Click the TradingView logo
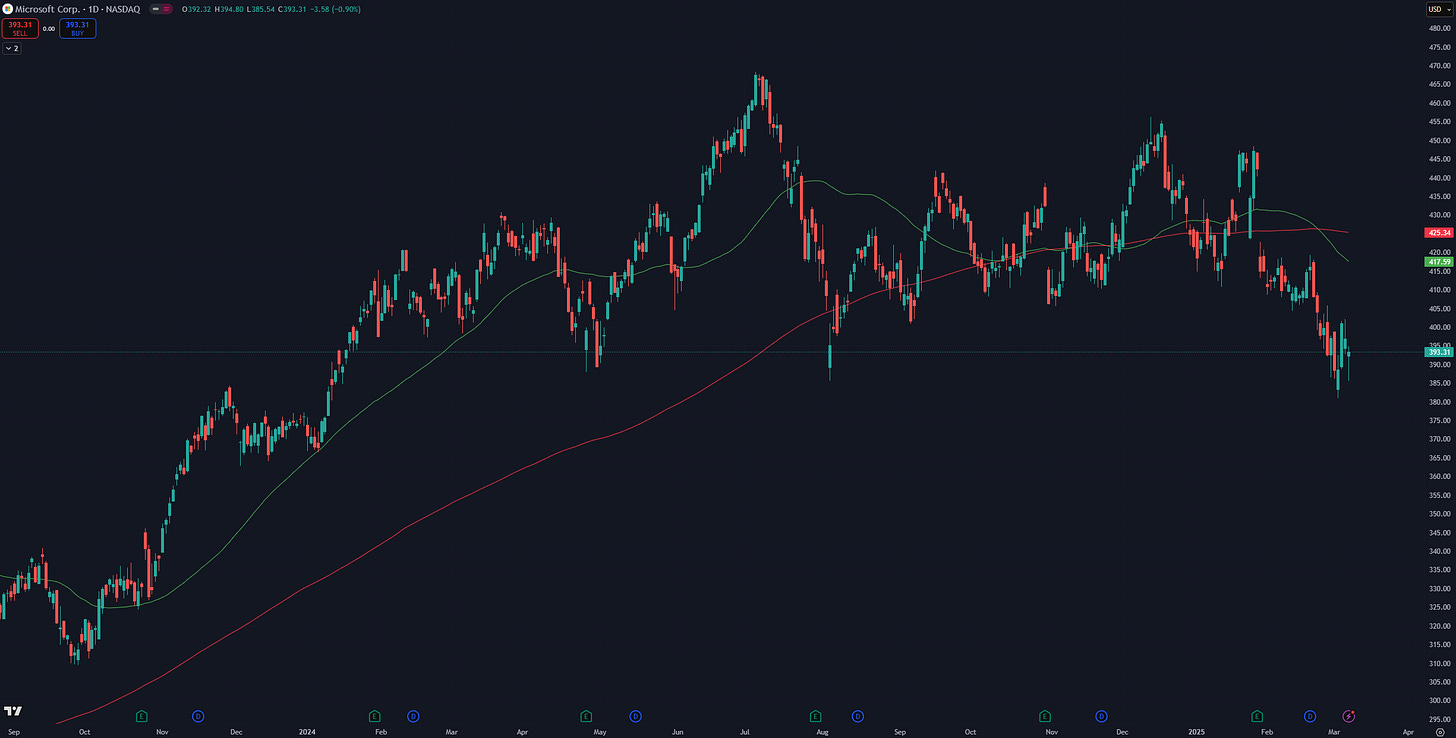Image resolution: width=1456 pixels, height=738 pixels. 13,711
